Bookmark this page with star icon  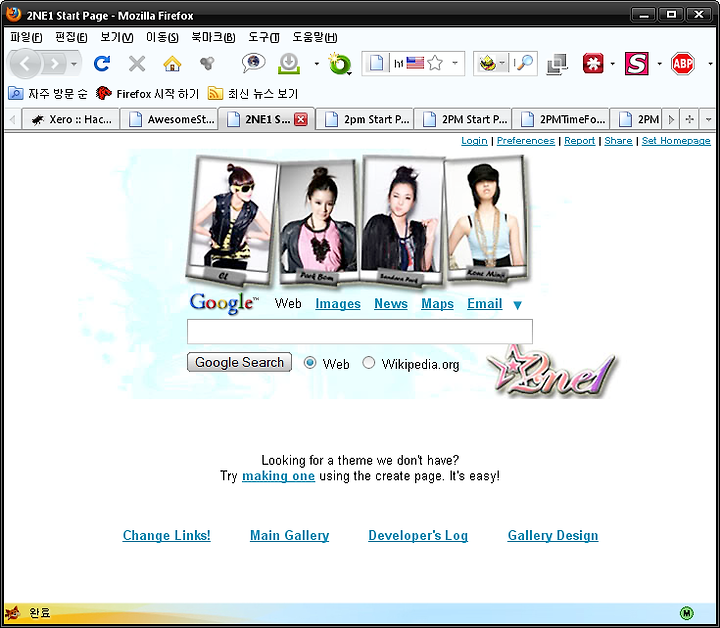pyautogui.click(x=435, y=63)
